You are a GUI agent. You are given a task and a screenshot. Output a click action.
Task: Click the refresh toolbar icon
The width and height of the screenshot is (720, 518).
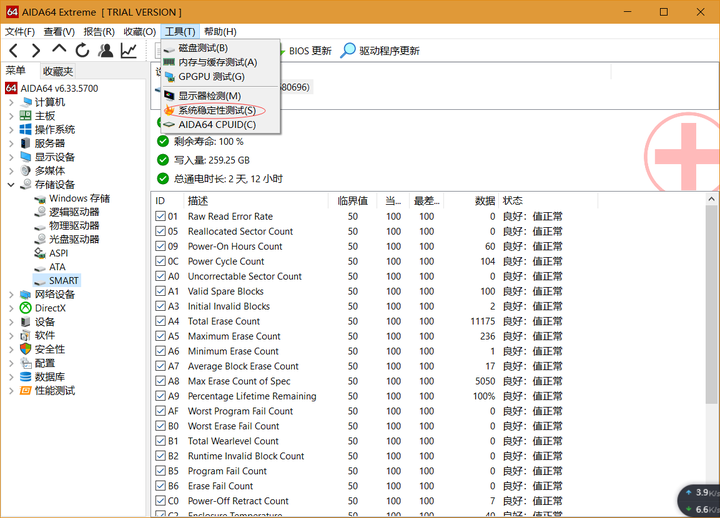[82, 50]
